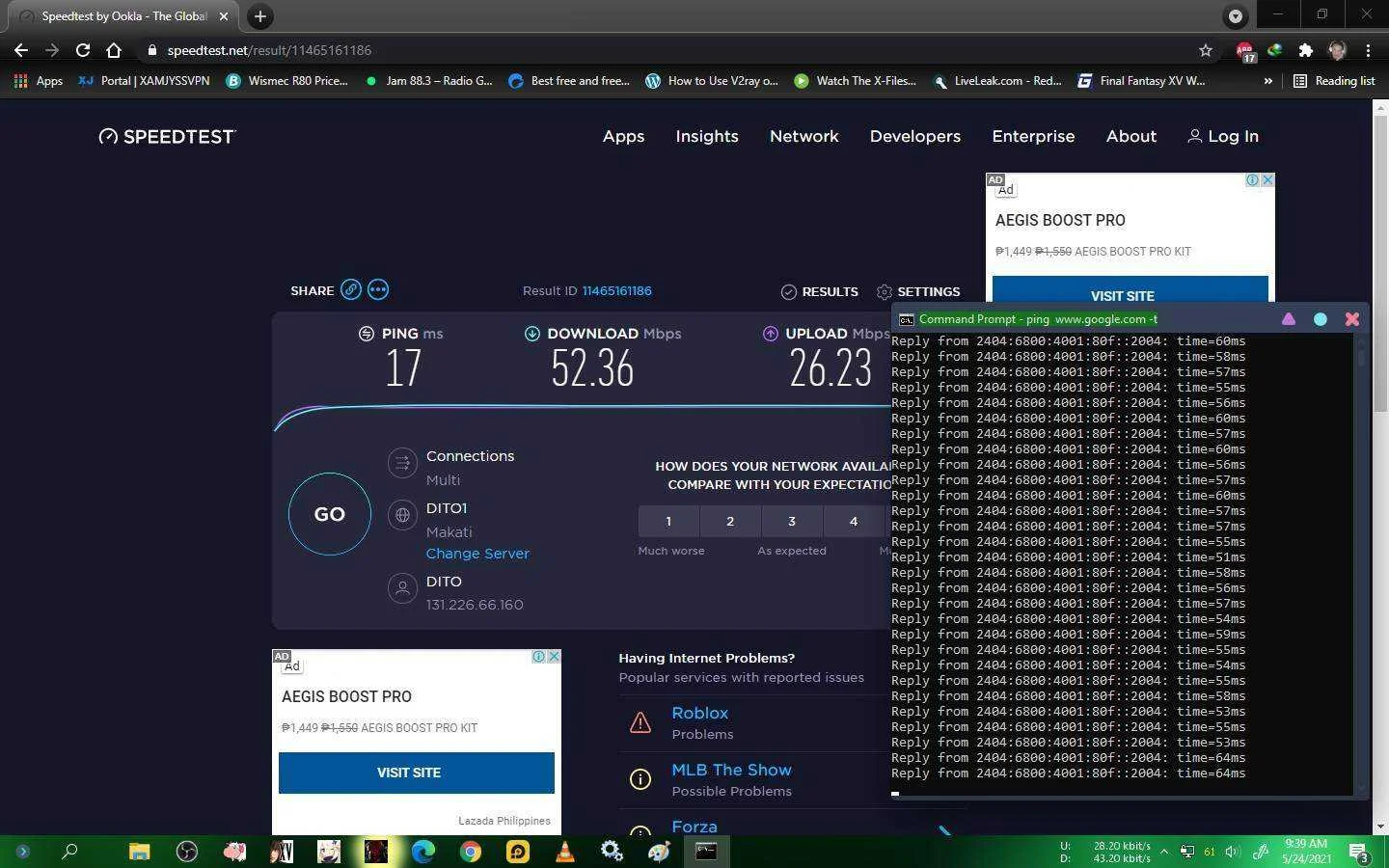Switch to Google Chrome on the taskbar
Image resolution: width=1389 pixels, height=868 pixels.
pyautogui.click(x=471, y=852)
